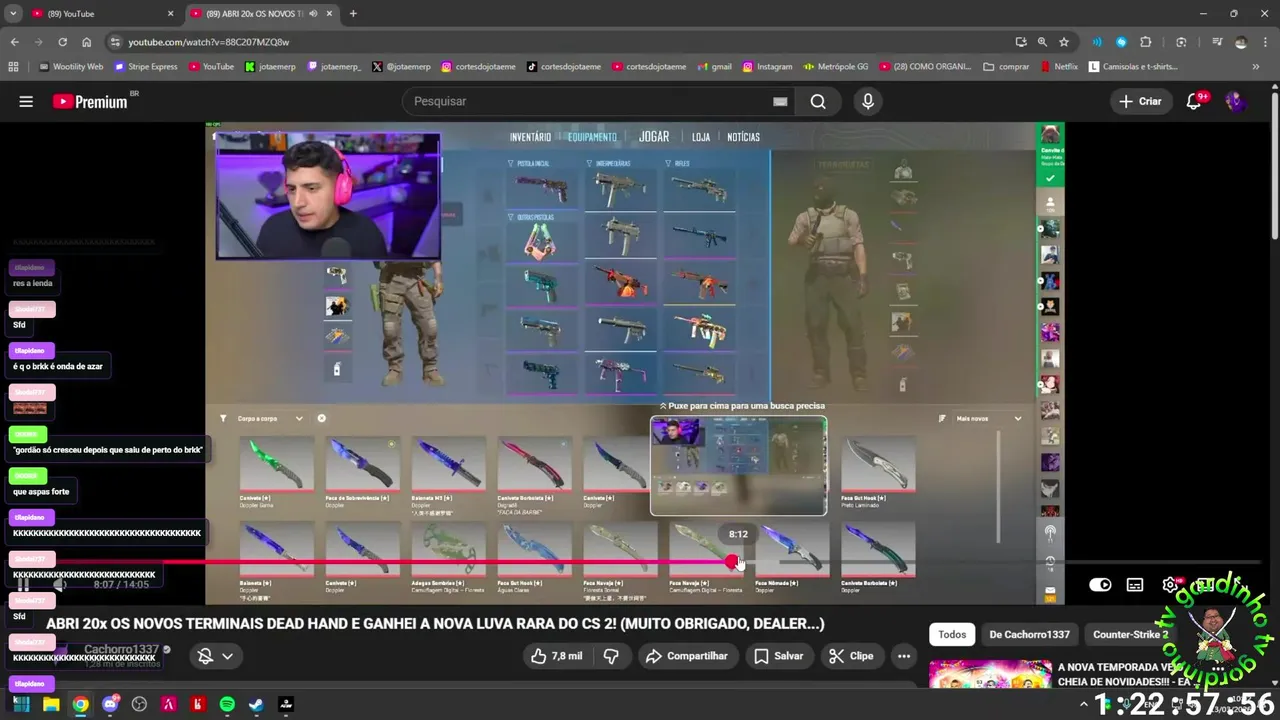Open more actions three-dot menu
This screenshot has height=720, width=1280.
click(x=904, y=656)
